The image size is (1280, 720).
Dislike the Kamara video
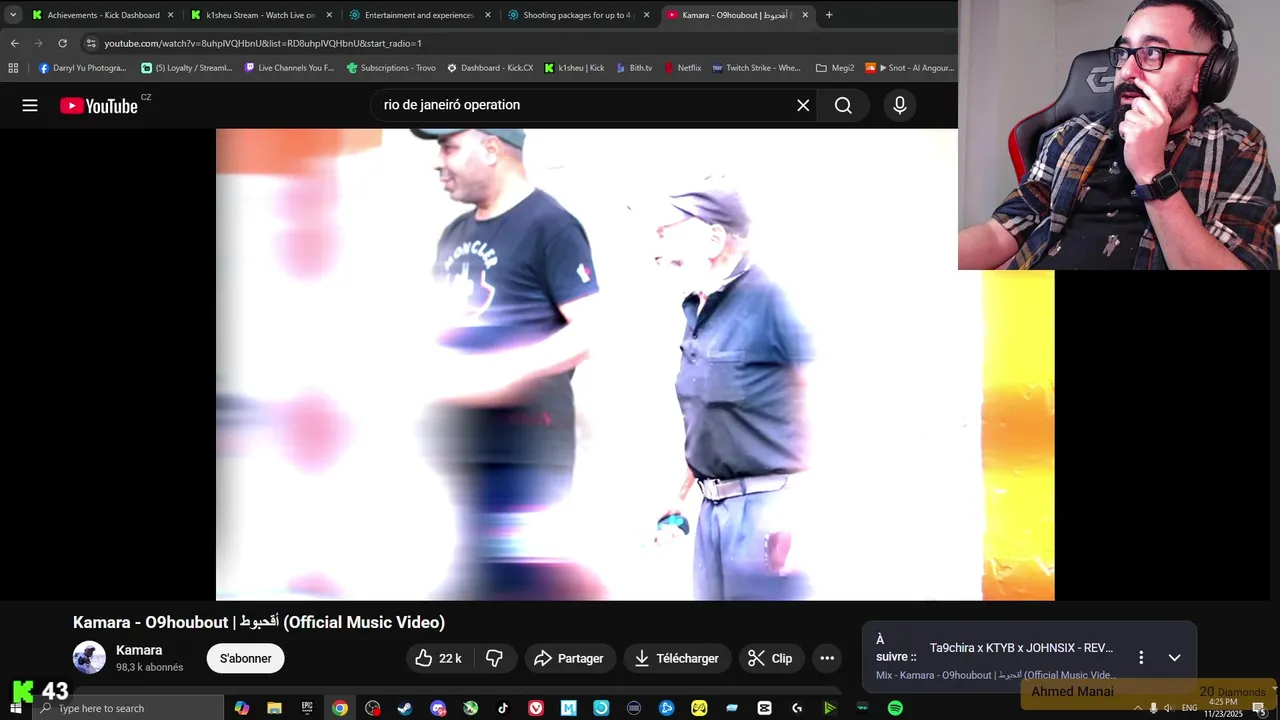(x=494, y=658)
